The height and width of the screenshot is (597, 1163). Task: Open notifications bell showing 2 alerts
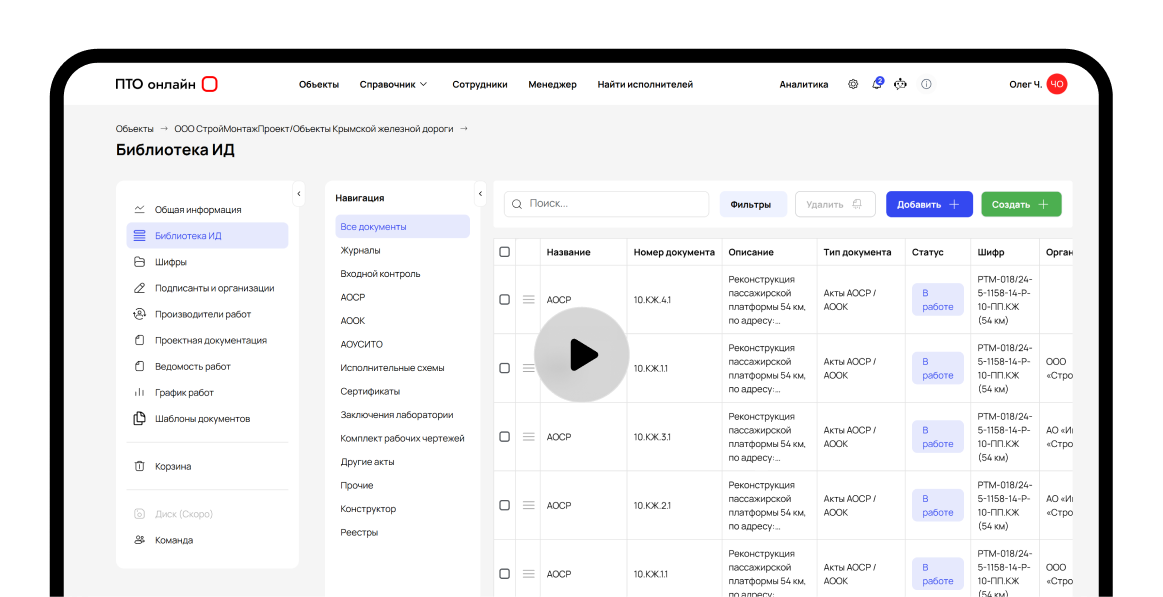click(877, 84)
